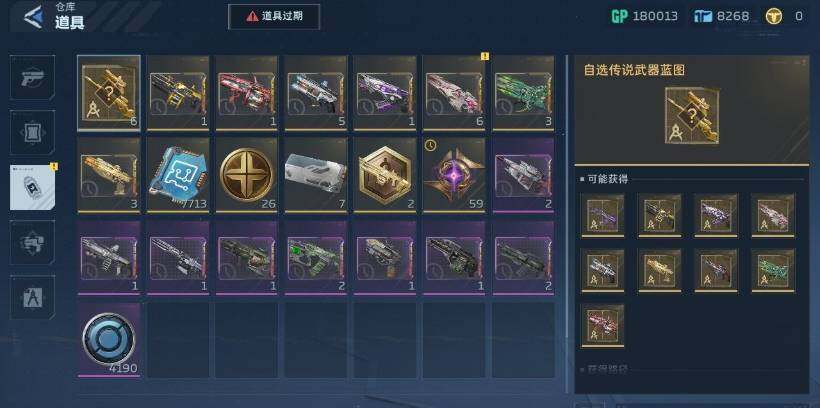820x408 pixels.
Task: Click the last pink weapon reward in 可能获得
Action: (x=602, y=325)
